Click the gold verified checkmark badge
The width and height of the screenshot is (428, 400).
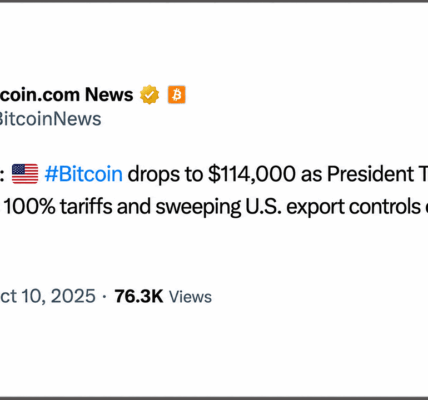149,95
